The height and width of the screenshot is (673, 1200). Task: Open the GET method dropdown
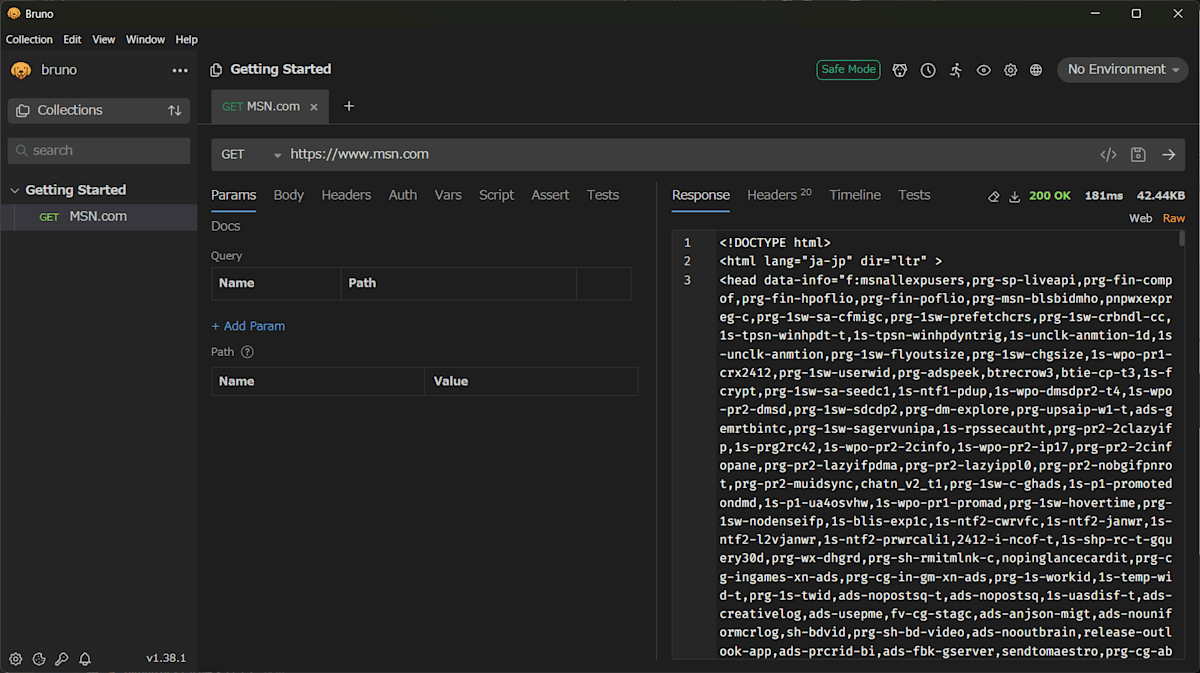coord(252,155)
